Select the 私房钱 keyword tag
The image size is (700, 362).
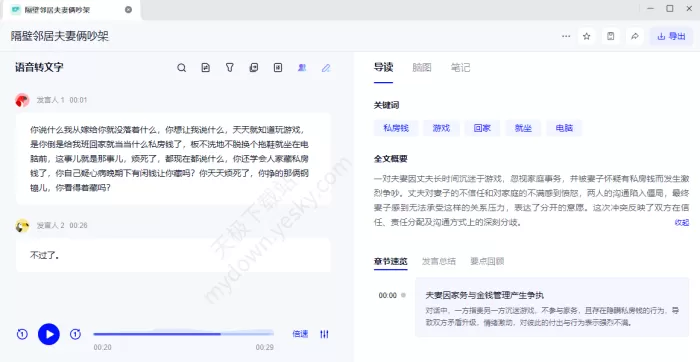click(x=396, y=128)
